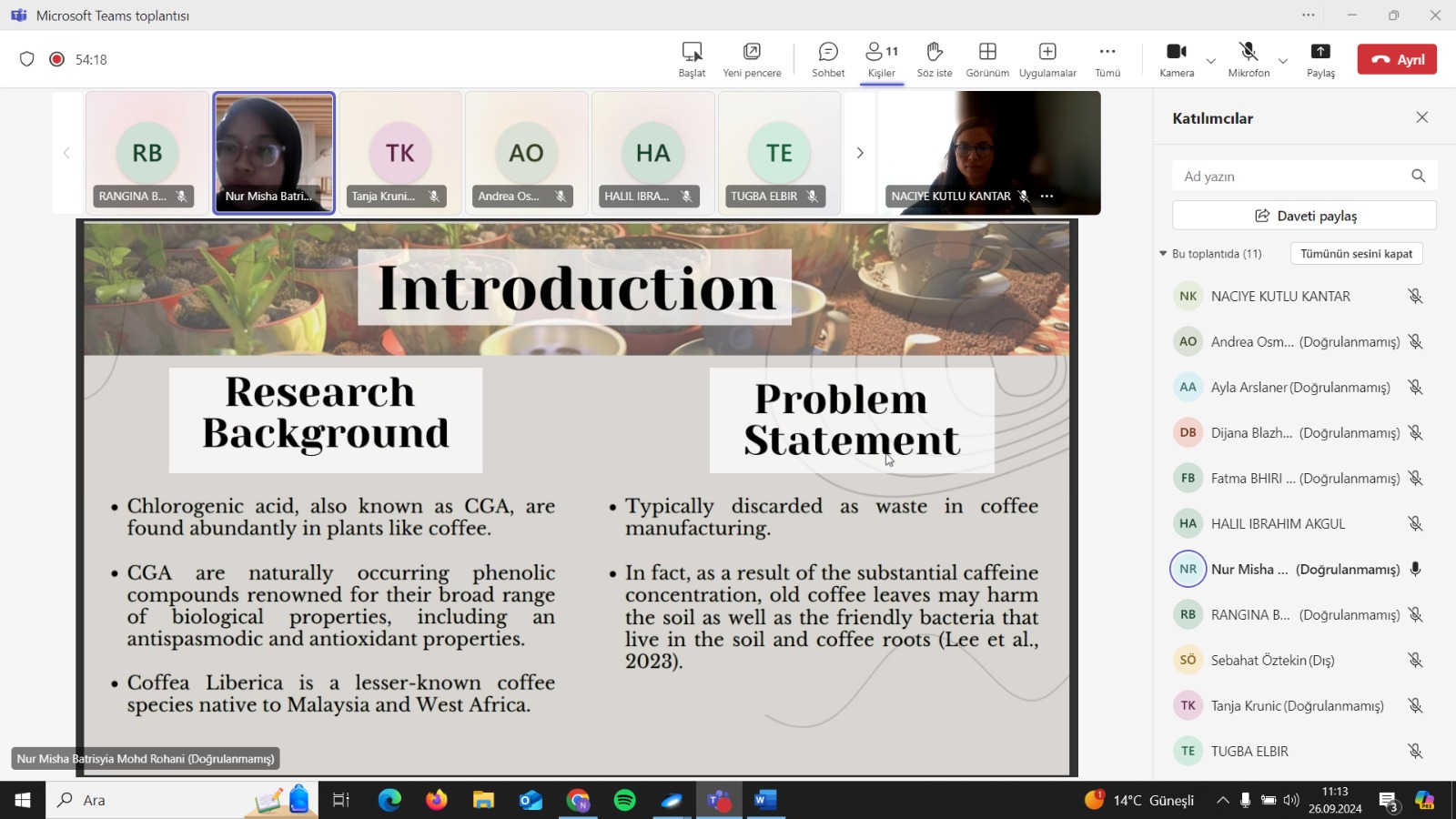Click the Başlat start icon
This screenshot has width=1456, height=819.
tap(692, 59)
